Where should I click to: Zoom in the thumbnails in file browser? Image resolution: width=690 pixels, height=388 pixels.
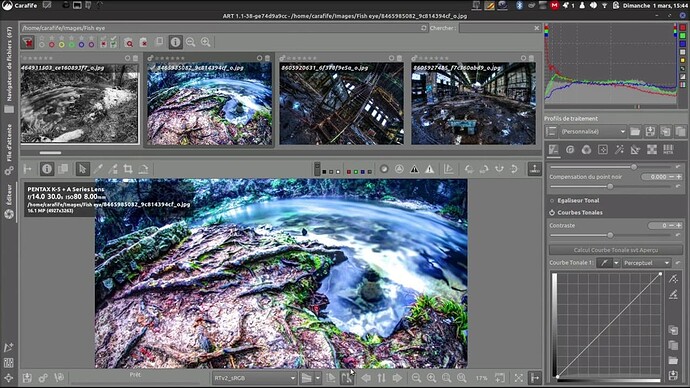(206, 42)
